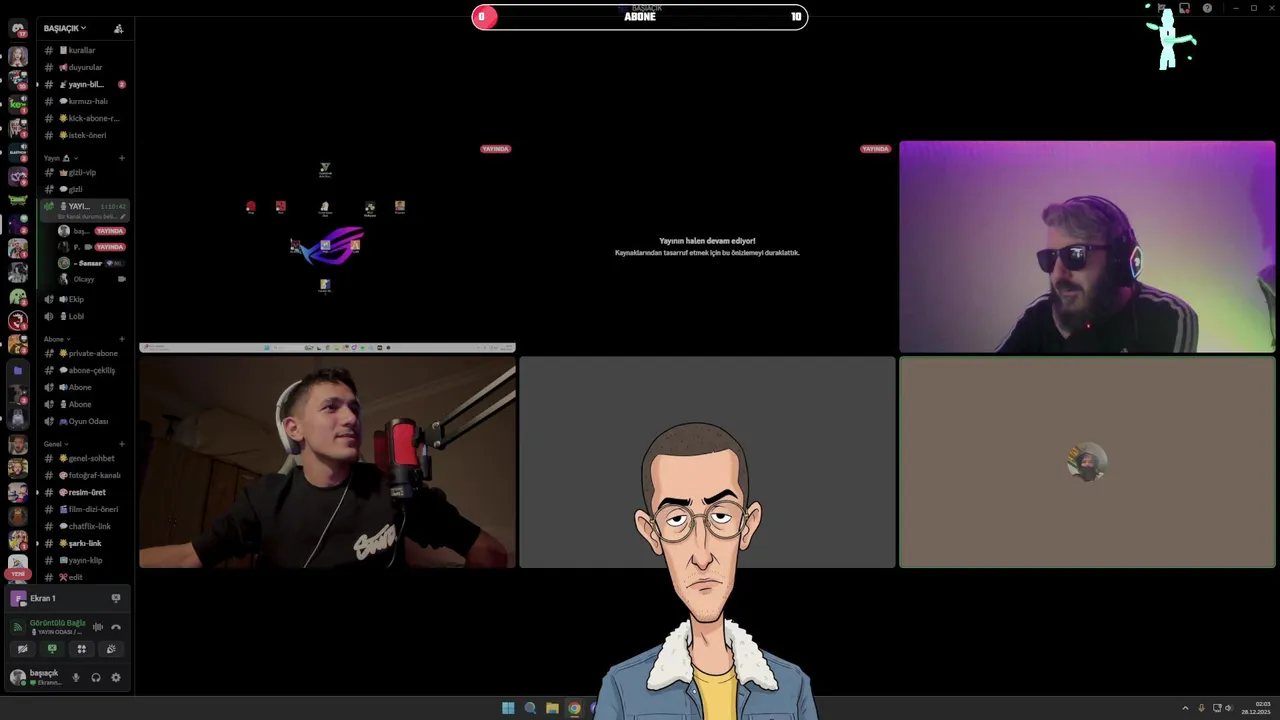
Task: Add a channel to the Yayın category
Action: tap(122, 158)
